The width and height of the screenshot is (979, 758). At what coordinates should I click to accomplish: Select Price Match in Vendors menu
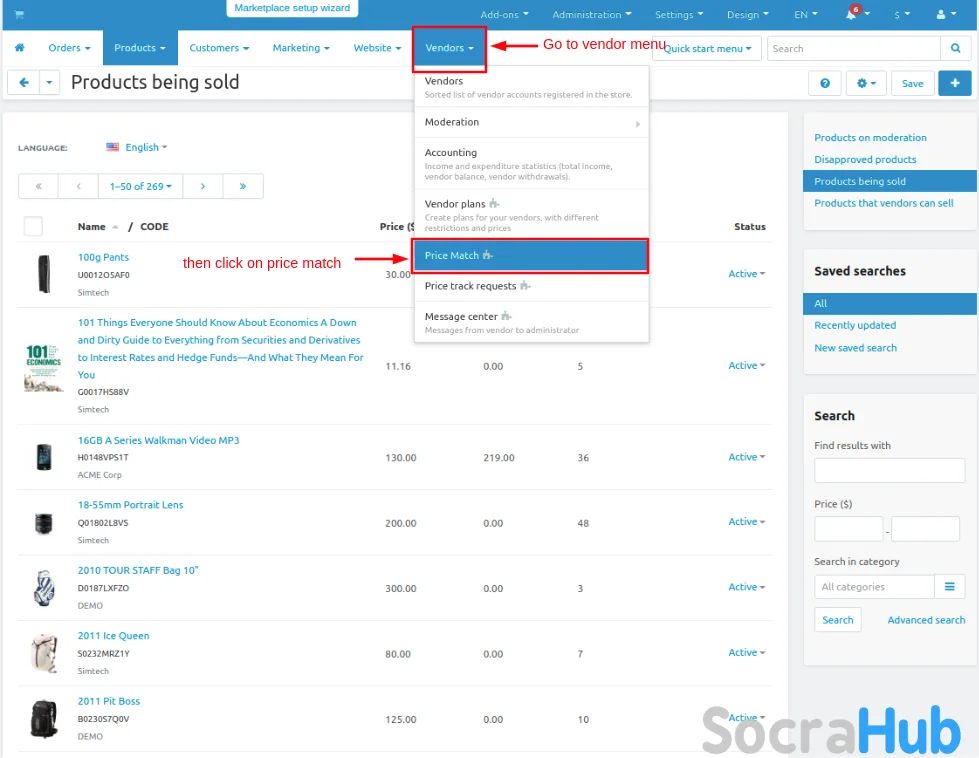(531, 255)
